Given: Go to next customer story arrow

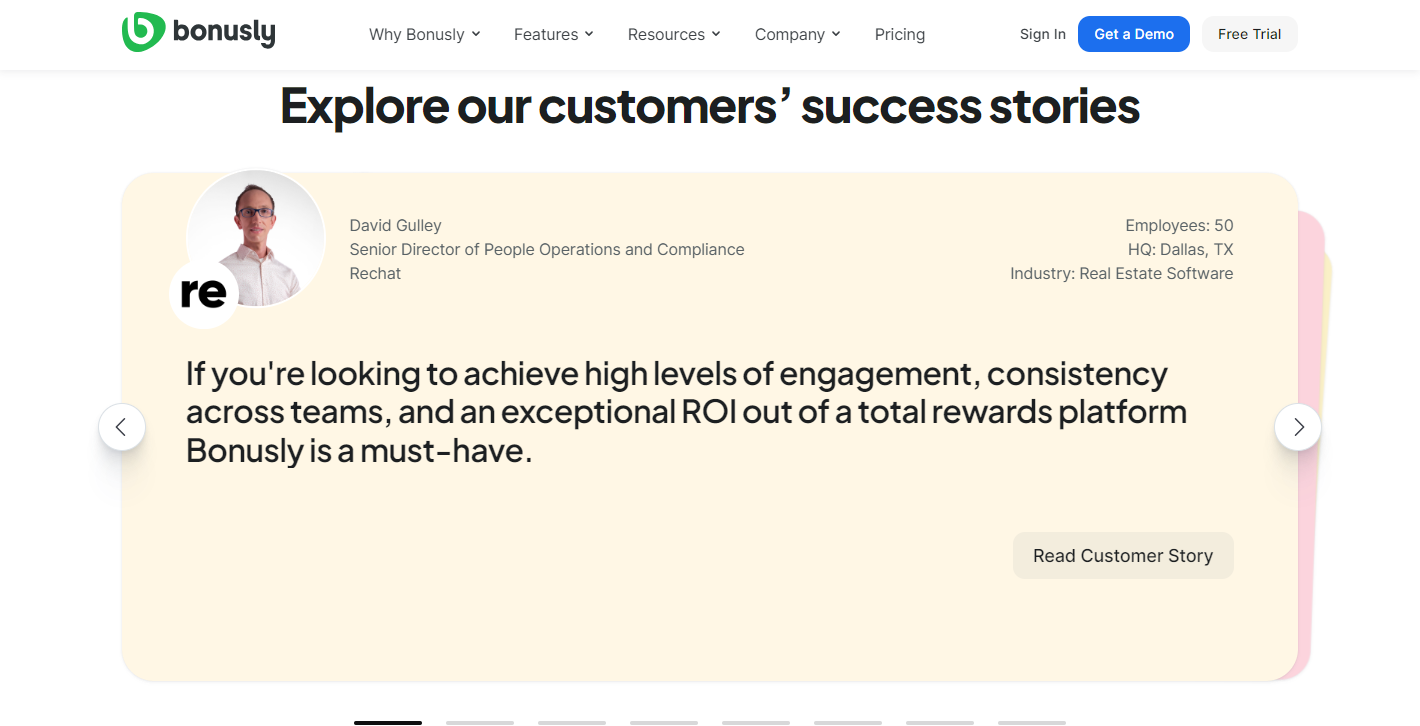Looking at the screenshot, I should [x=1298, y=427].
